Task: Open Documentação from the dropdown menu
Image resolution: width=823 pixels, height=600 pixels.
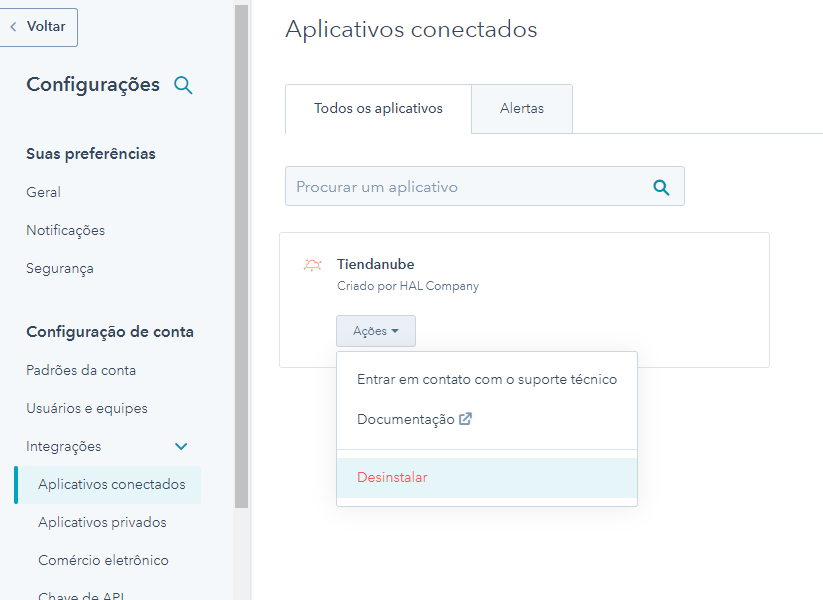Action: (405, 420)
